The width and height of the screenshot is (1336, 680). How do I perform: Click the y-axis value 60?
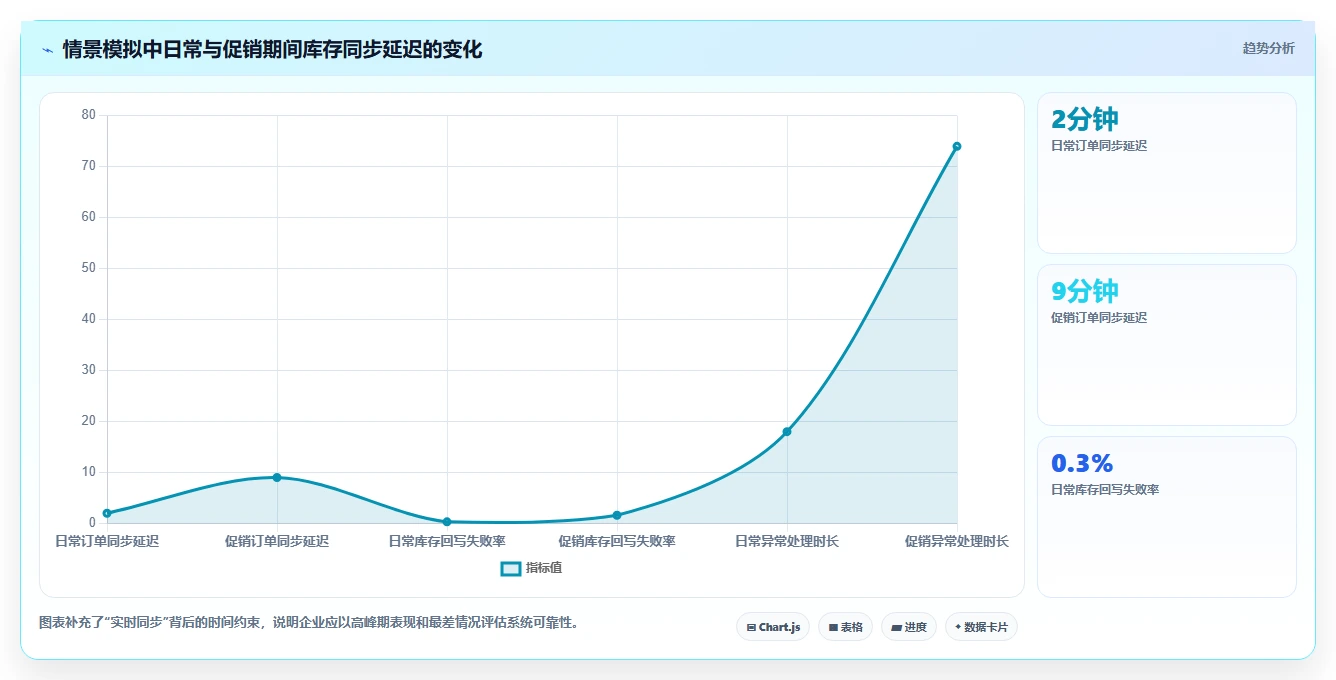pyautogui.click(x=89, y=217)
